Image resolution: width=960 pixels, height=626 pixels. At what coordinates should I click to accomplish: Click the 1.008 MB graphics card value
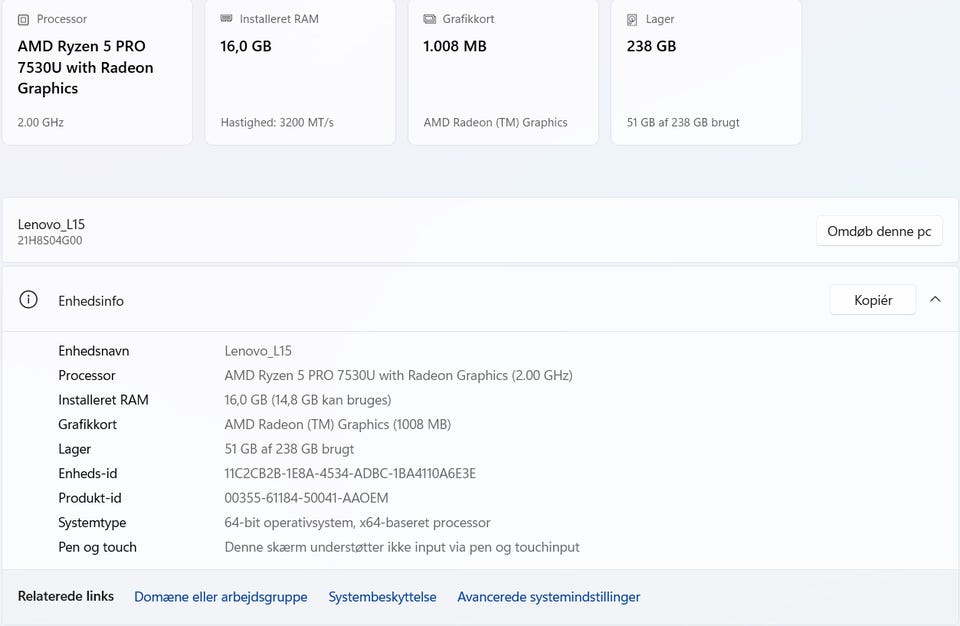(454, 46)
